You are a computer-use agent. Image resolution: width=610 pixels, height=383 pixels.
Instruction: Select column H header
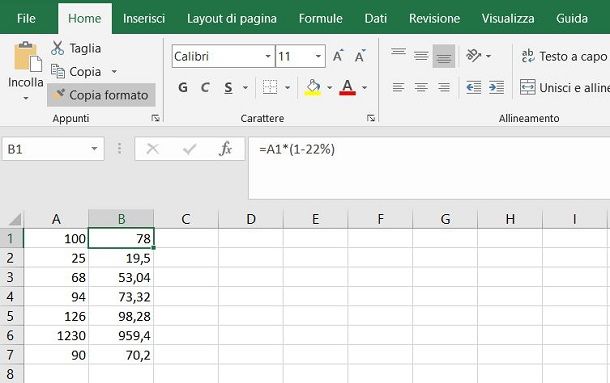(x=510, y=219)
